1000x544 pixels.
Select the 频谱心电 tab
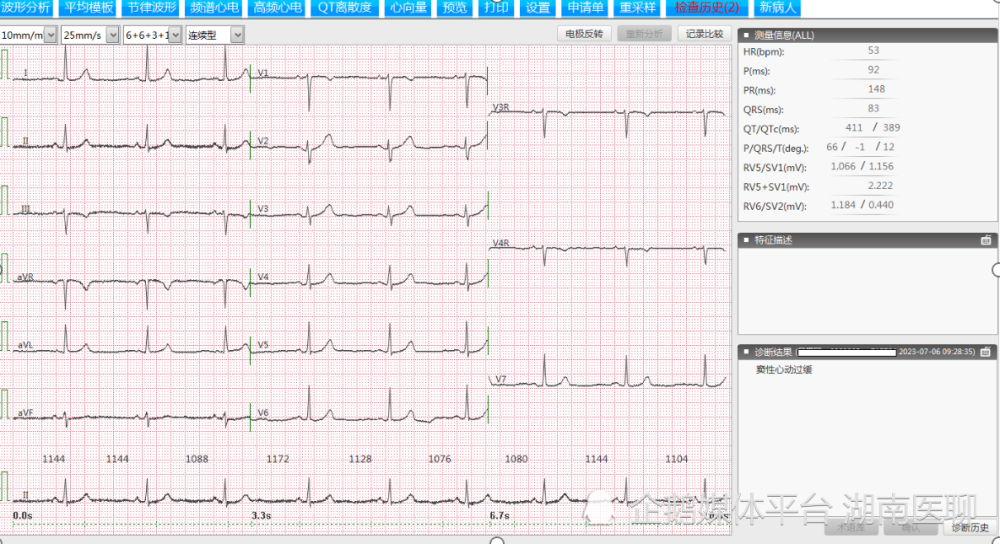[x=215, y=8]
